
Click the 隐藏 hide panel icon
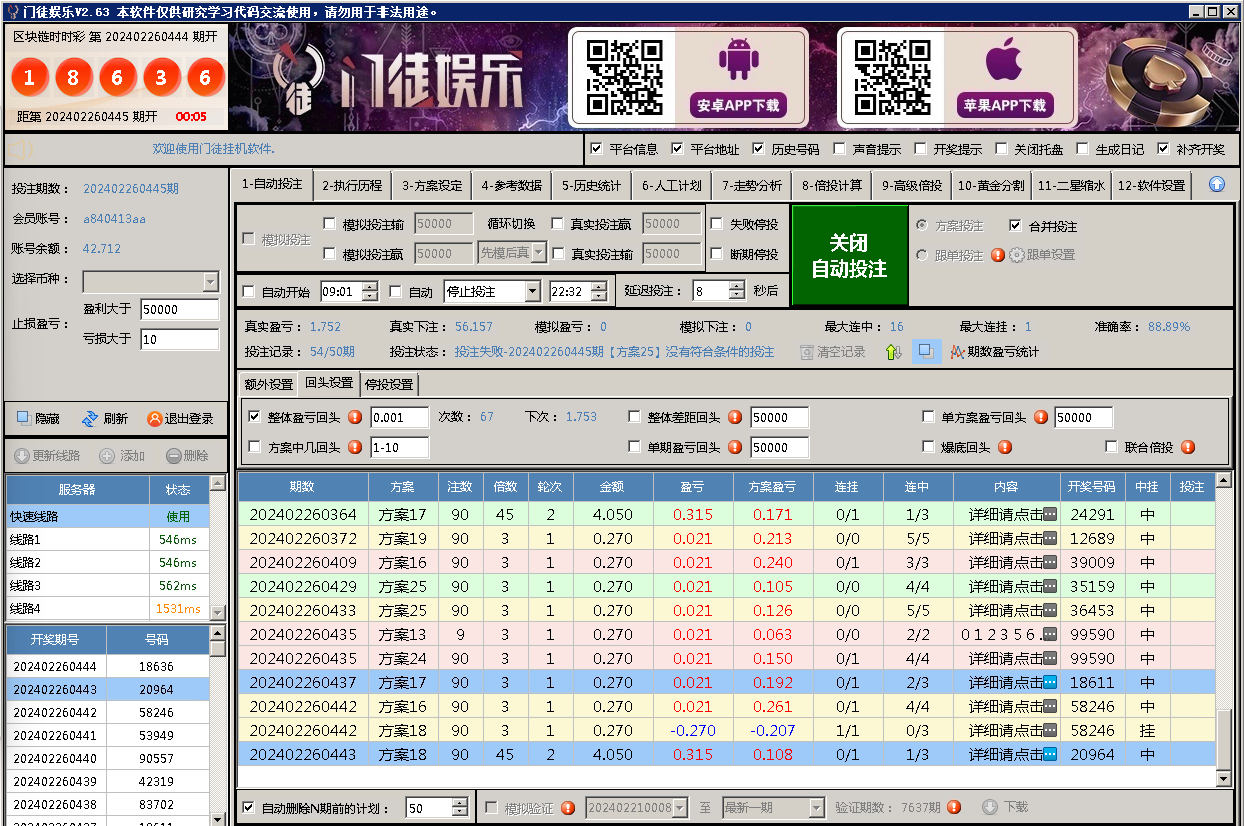click(23, 419)
